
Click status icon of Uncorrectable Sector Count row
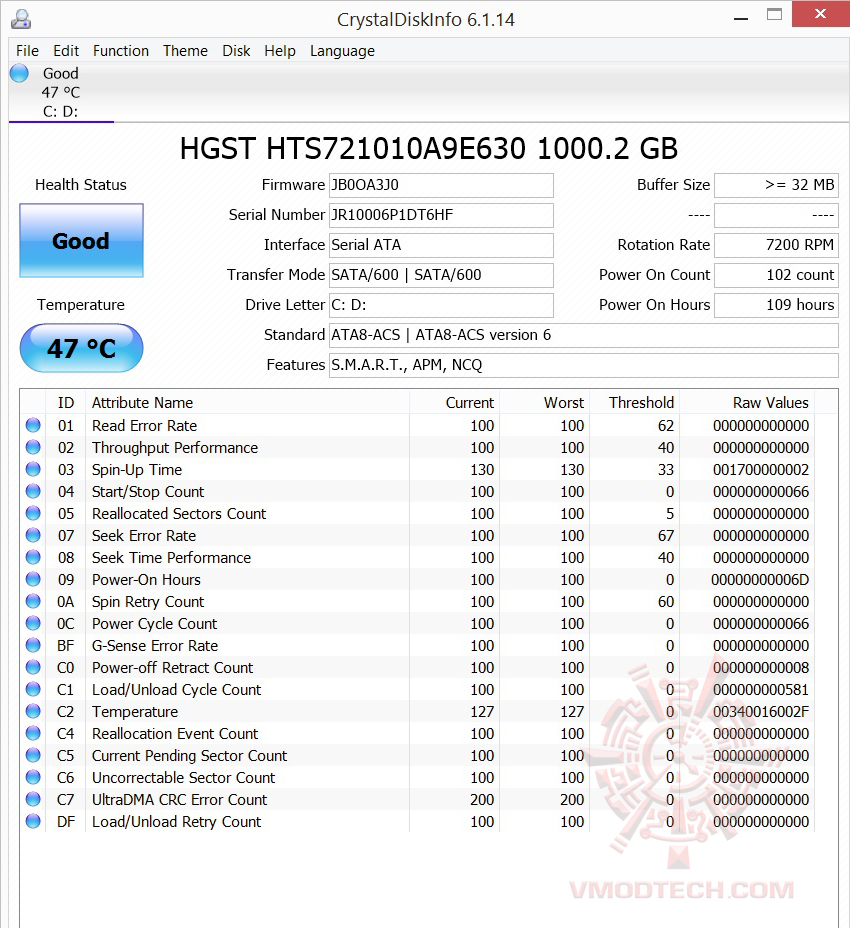click(x=33, y=777)
